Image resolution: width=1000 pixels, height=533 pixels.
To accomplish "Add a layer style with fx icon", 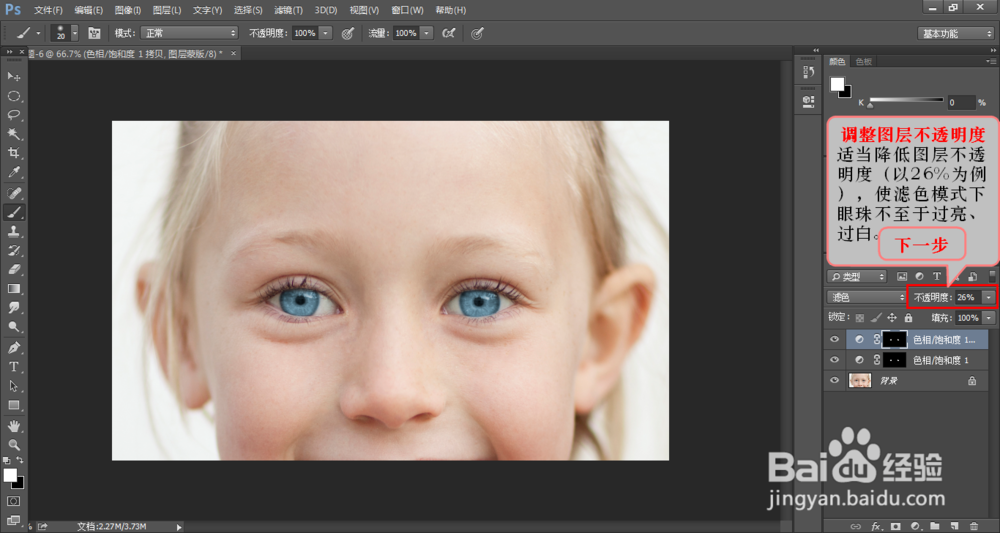I will (x=876, y=527).
